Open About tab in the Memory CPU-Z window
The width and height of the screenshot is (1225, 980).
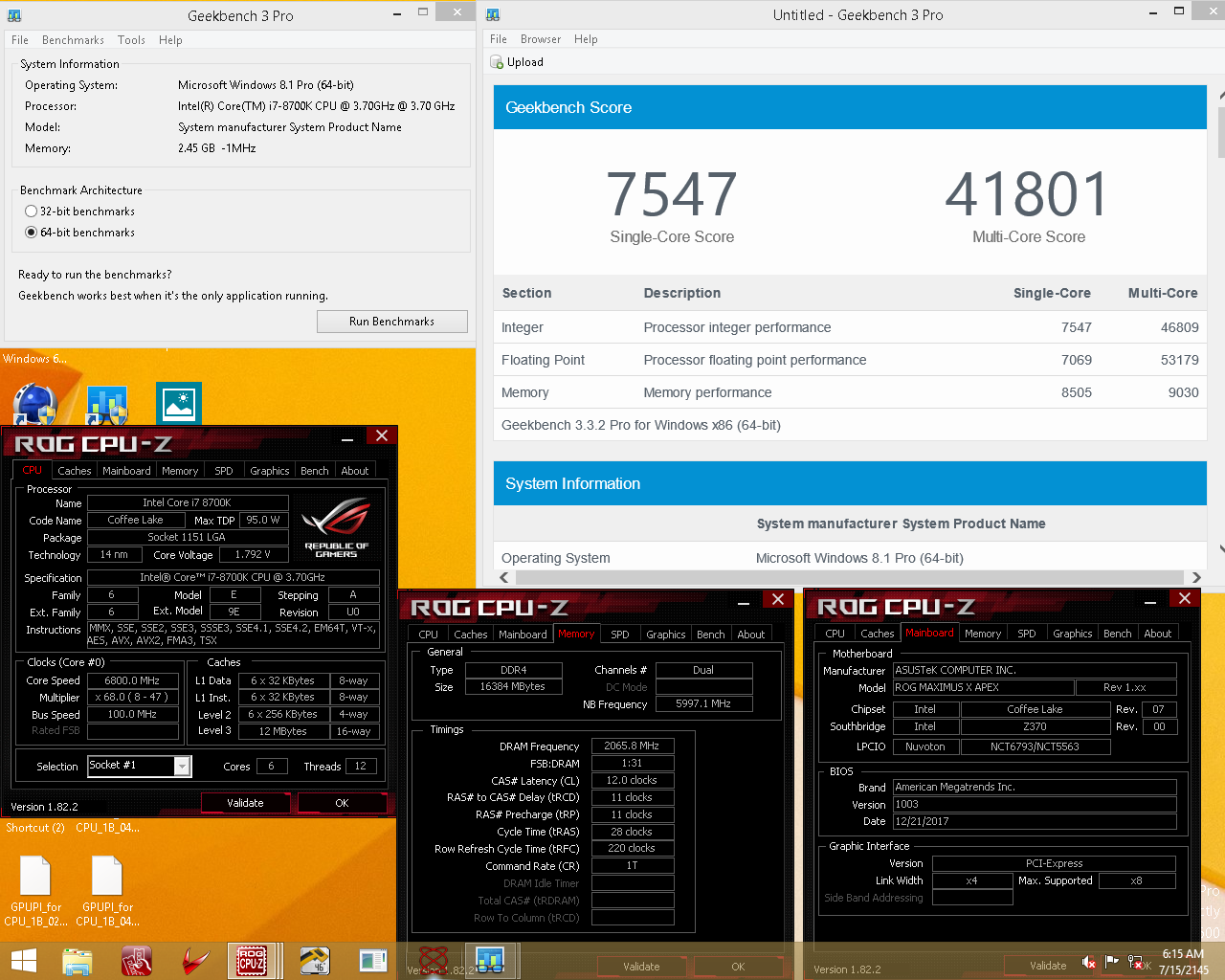tap(751, 635)
